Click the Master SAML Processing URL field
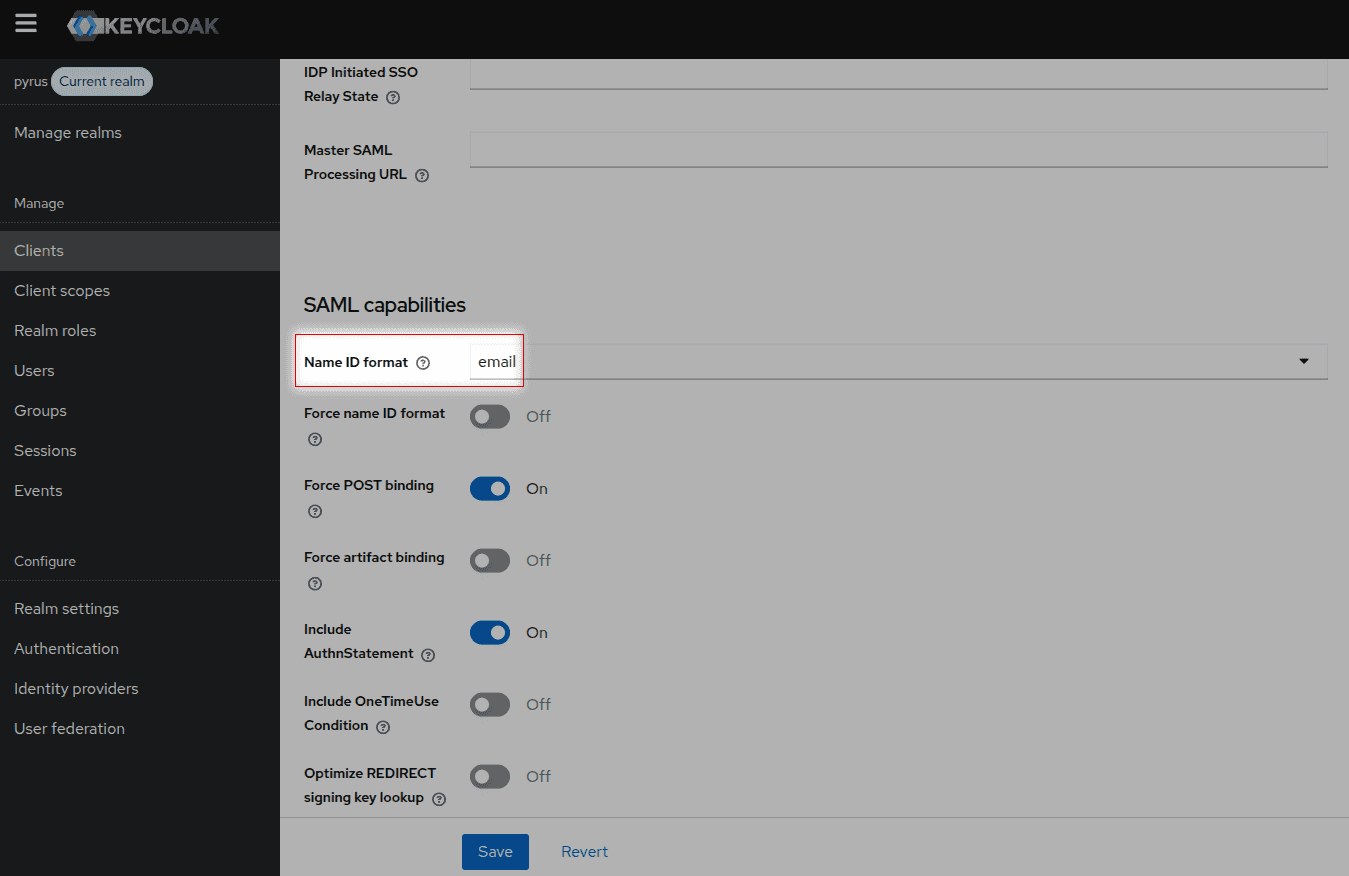Image resolution: width=1349 pixels, height=876 pixels. 897,150
